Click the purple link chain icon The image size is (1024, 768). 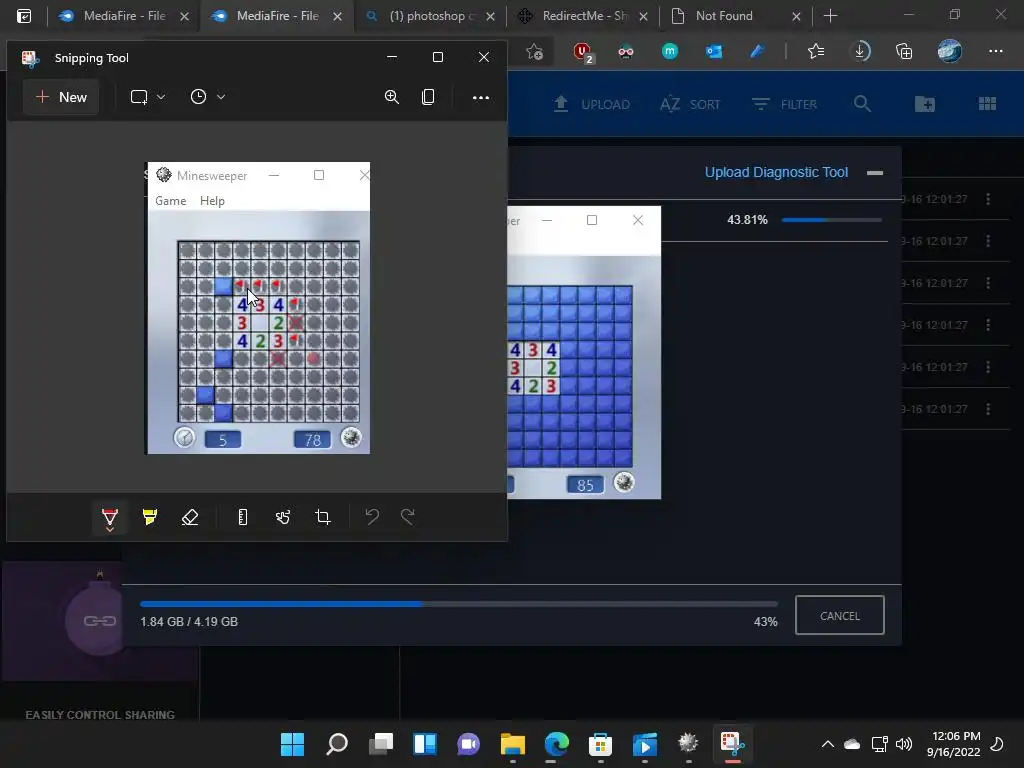point(99,620)
